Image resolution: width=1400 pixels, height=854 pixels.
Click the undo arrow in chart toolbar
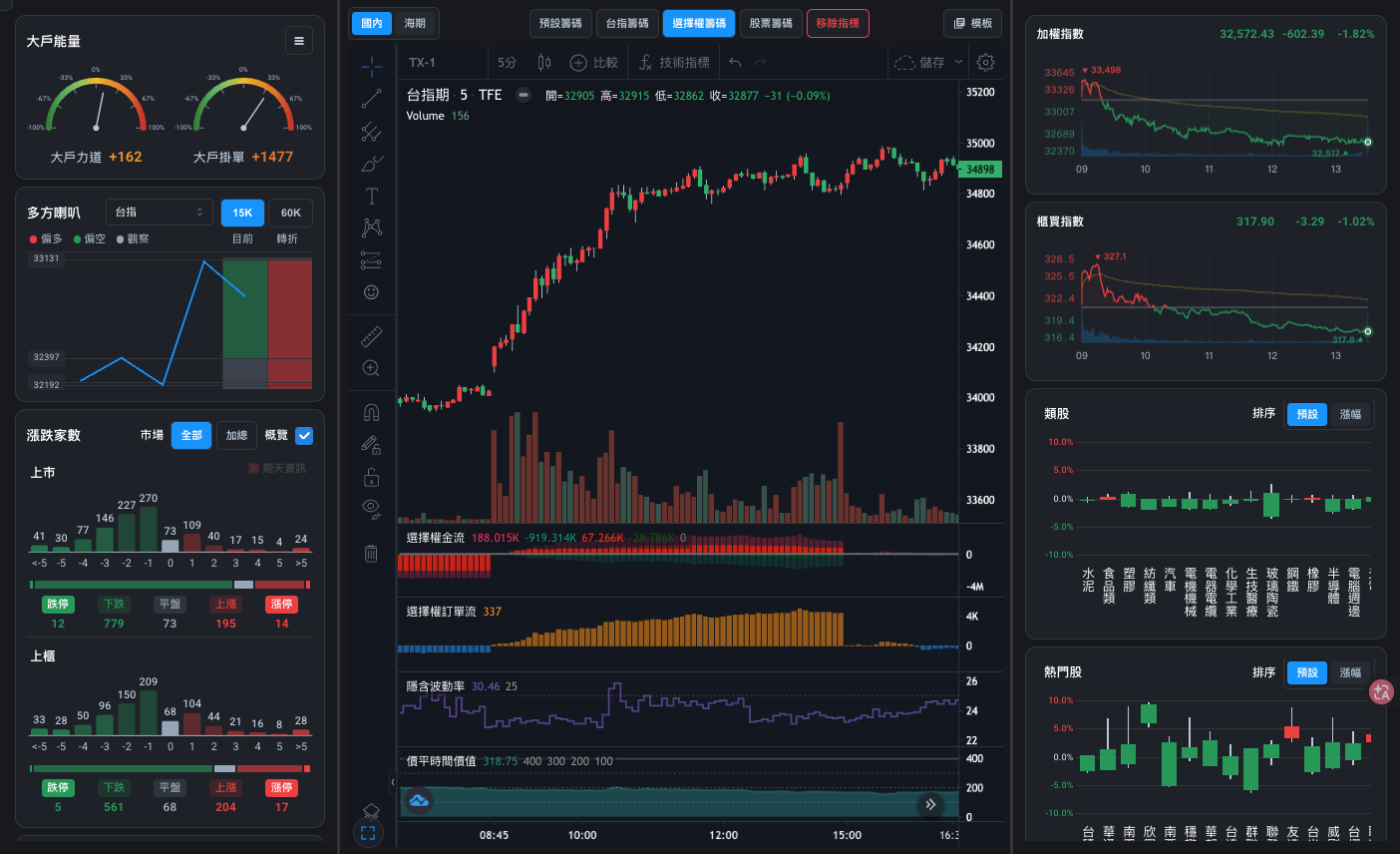[x=735, y=62]
